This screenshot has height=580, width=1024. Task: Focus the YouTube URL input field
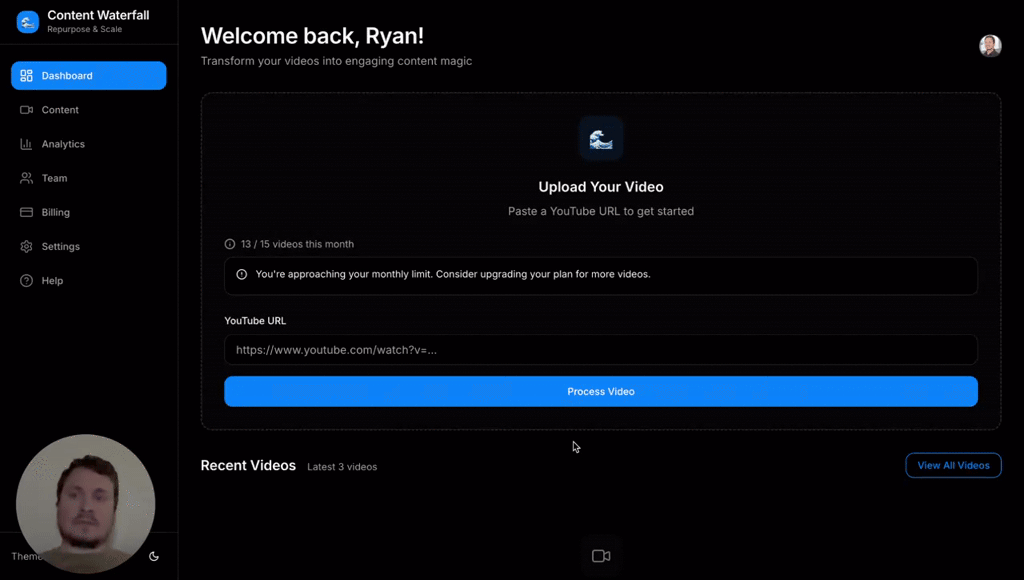pyautogui.click(x=601, y=350)
